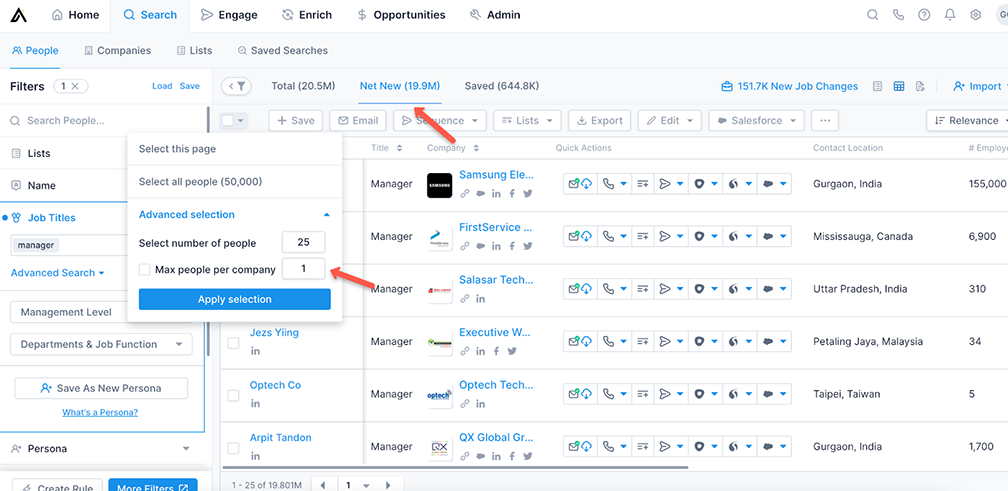Collapse filters panel with funnel toggle
This screenshot has height=491, width=1008.
pos(237,87)
